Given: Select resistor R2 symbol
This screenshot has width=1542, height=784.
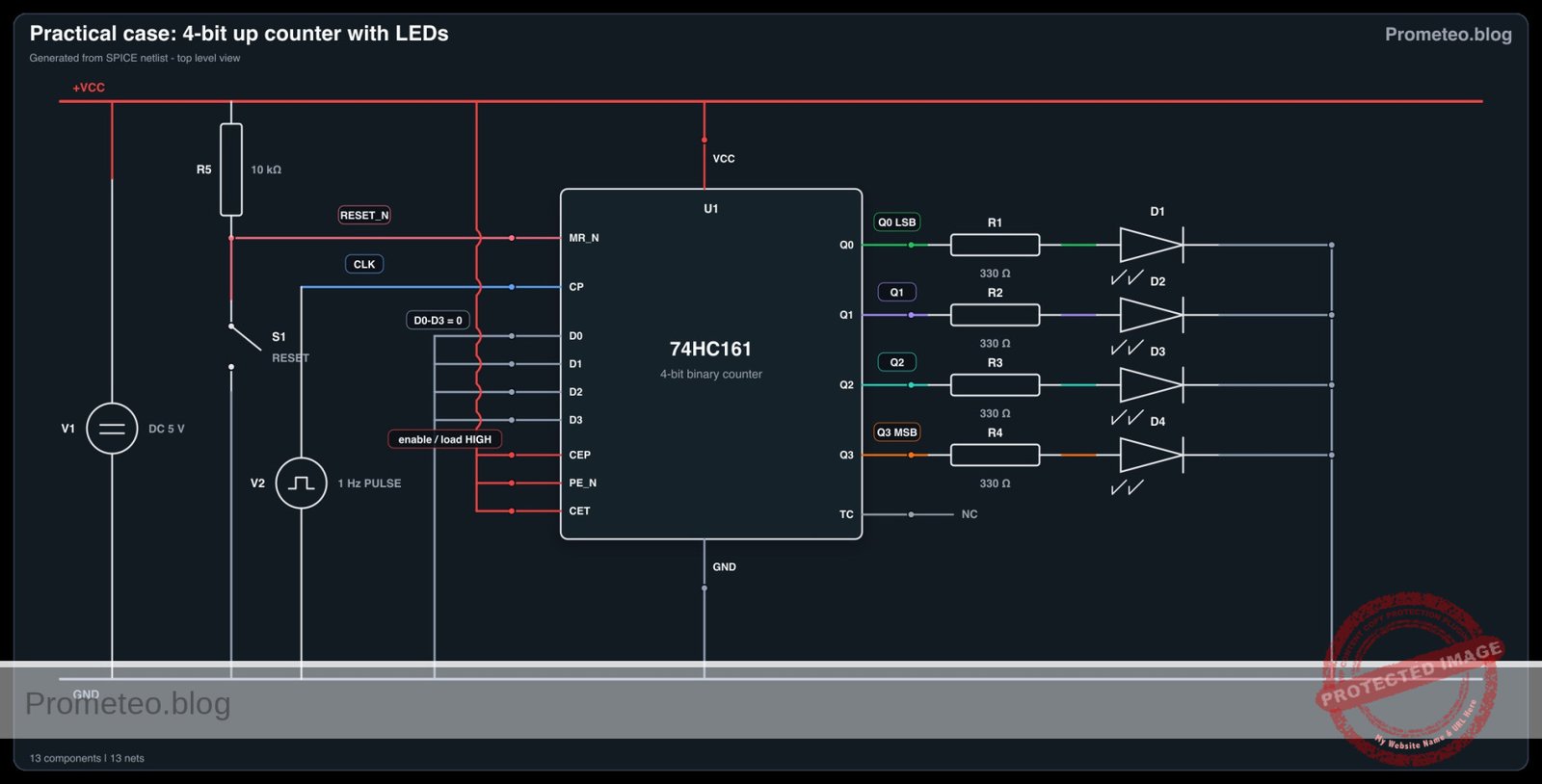Looking at the screenshot, I should pos(995,315).
